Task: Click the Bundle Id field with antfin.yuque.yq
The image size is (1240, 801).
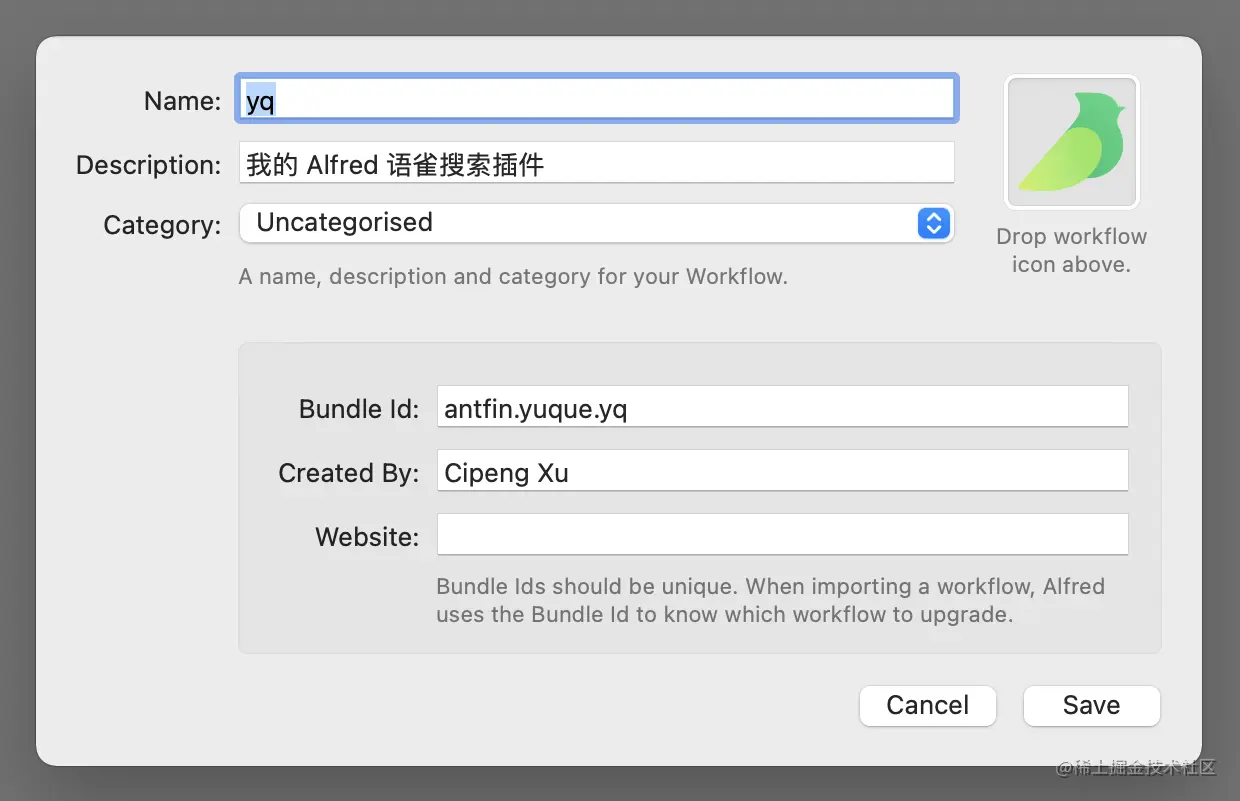Action: click(x=783, y=407)
